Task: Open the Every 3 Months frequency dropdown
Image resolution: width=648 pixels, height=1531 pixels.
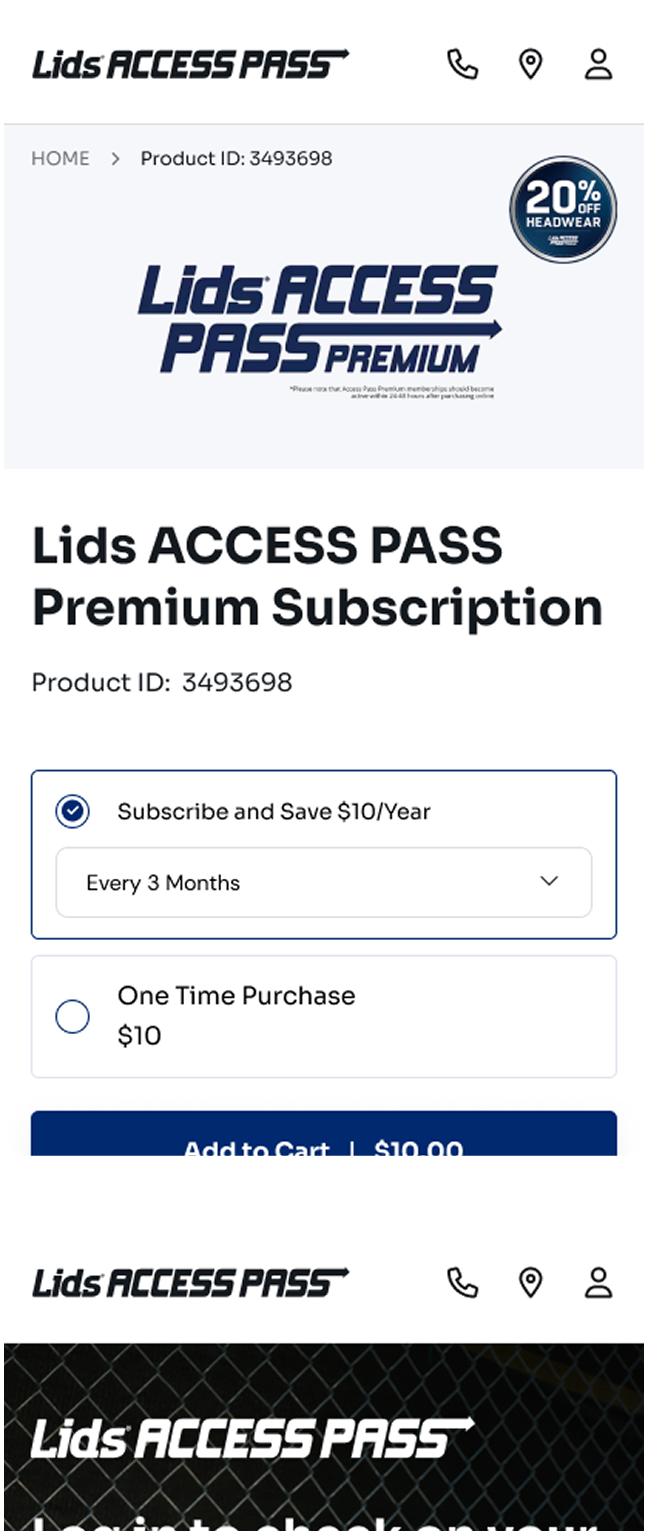Action: click(x=323, y=882)
